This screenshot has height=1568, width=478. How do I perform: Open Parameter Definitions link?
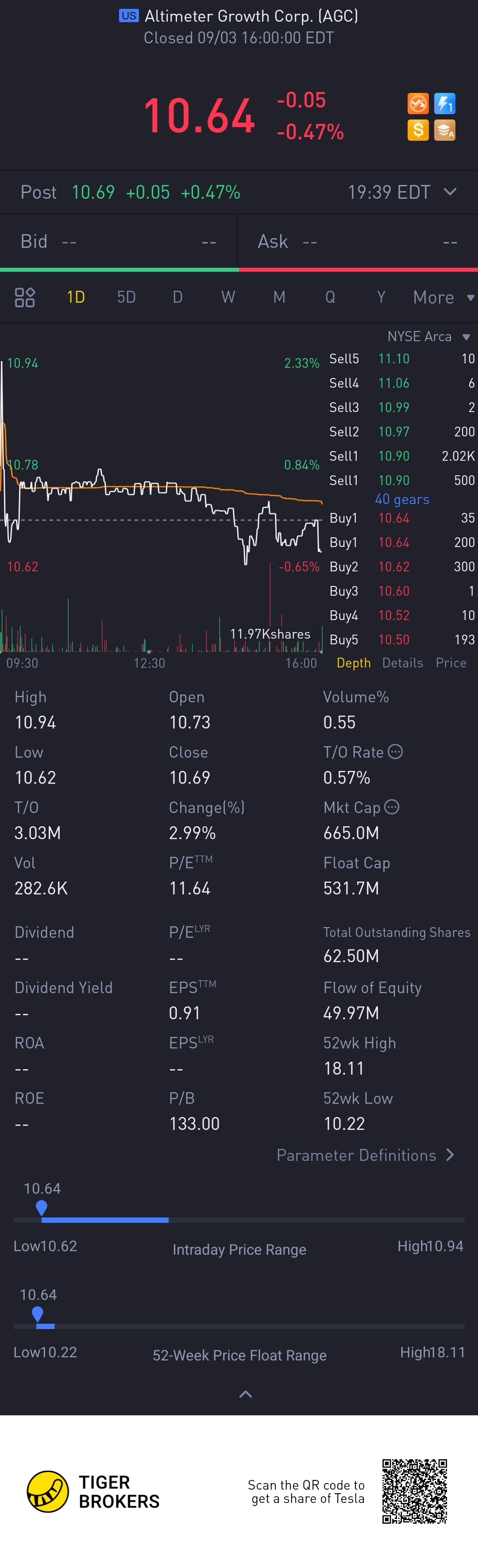[365, 1155]
